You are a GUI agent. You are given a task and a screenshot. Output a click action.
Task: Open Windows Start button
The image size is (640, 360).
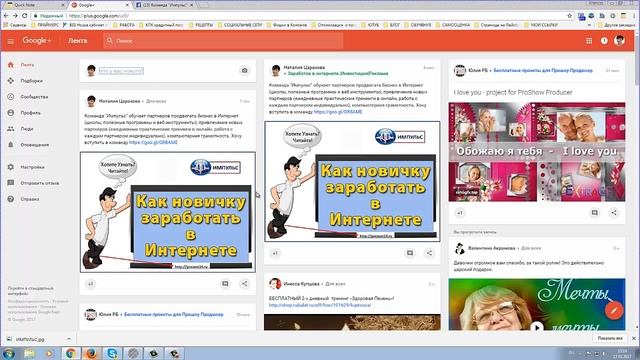9,353
